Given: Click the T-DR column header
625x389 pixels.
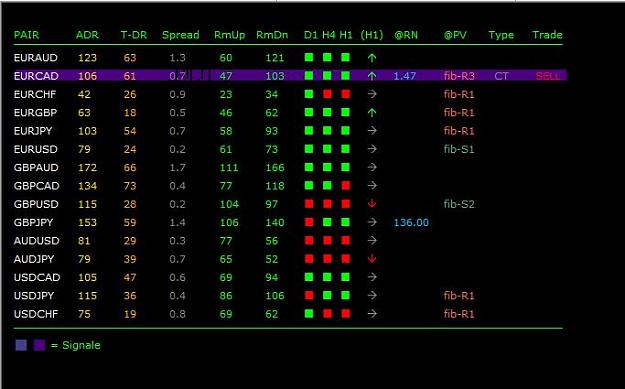Looking at the screenshot, I should coord(134,35).
